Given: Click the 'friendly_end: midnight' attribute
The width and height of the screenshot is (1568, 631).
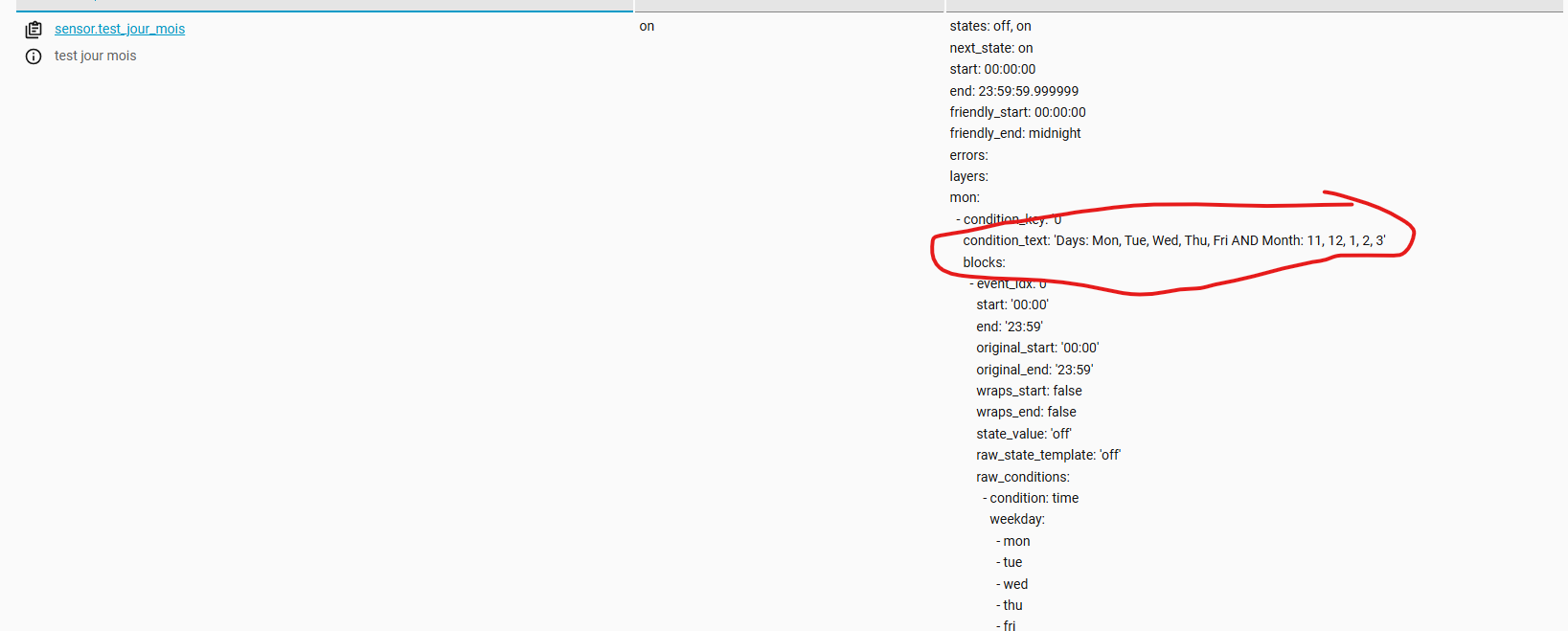Looking at the screenshot, I should 1014,133.
